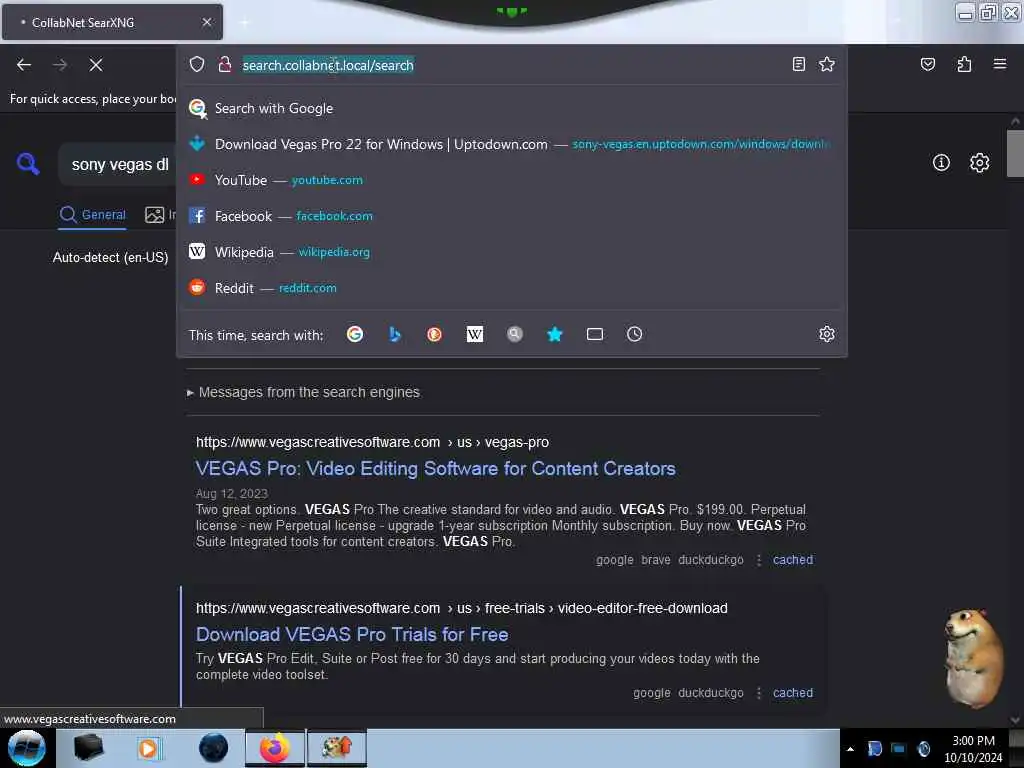Viewport: 1024px width, 768px height.
Task: Open Firefox from the taskbar
Action: (x=275, y=748)
